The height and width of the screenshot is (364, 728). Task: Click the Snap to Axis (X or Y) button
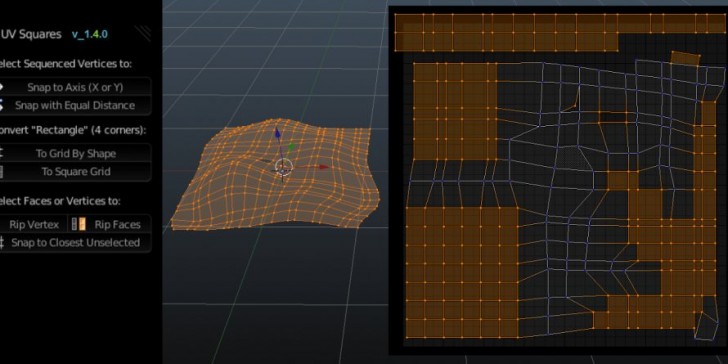click(75, 87)
